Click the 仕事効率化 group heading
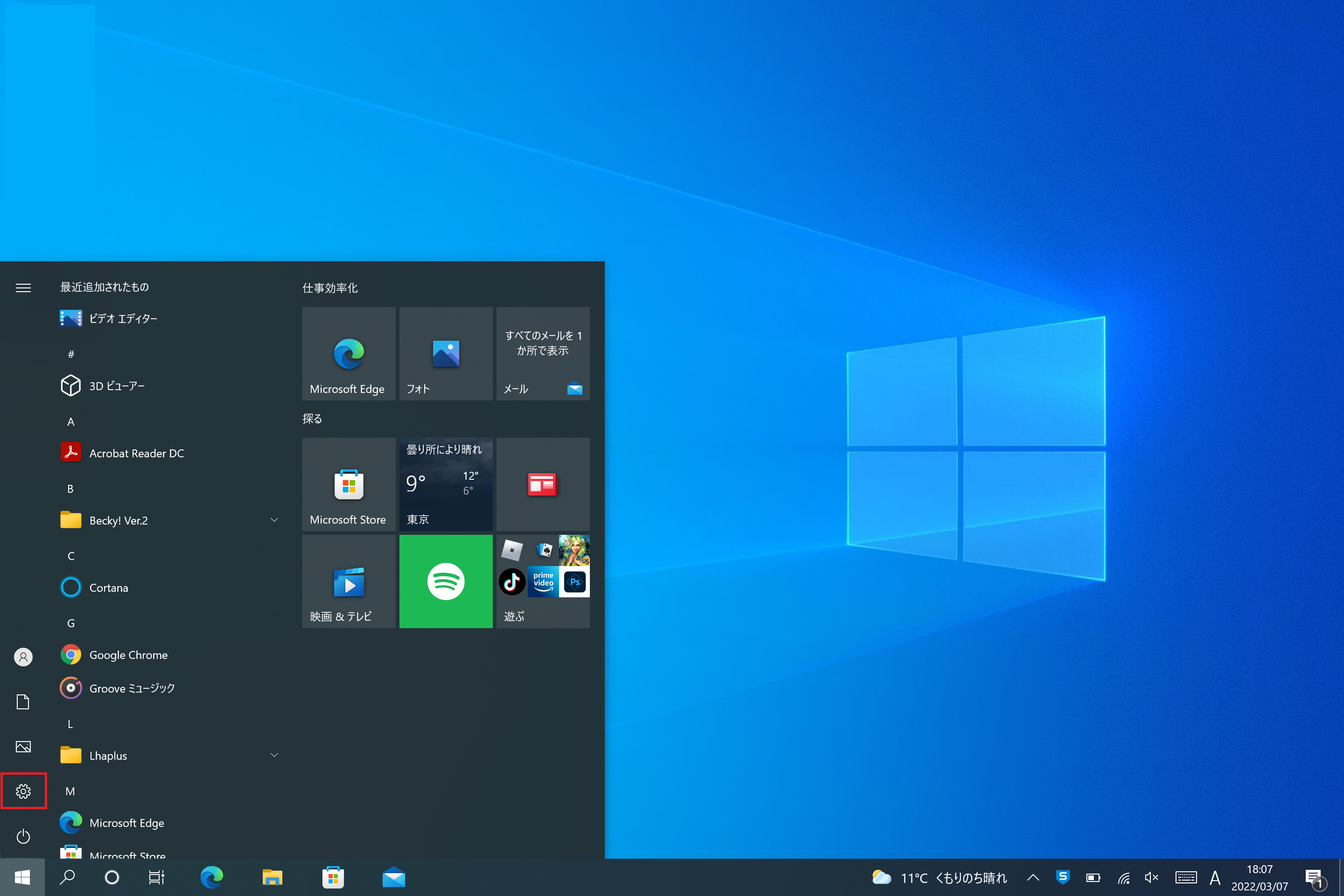Viewport: 1344px width, 896px height. click(330, 288)
